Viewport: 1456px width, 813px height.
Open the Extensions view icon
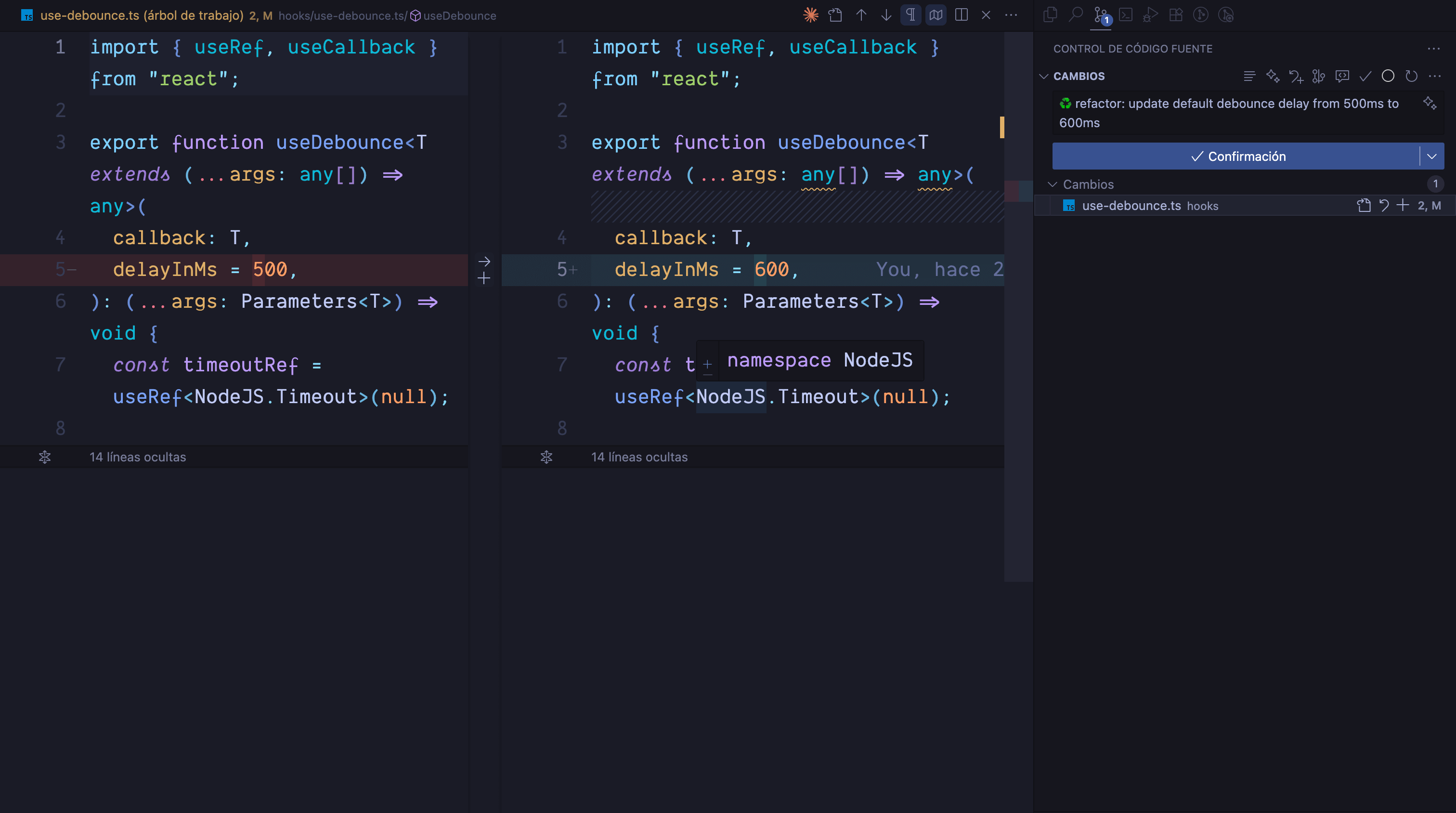click(1176, 15)
